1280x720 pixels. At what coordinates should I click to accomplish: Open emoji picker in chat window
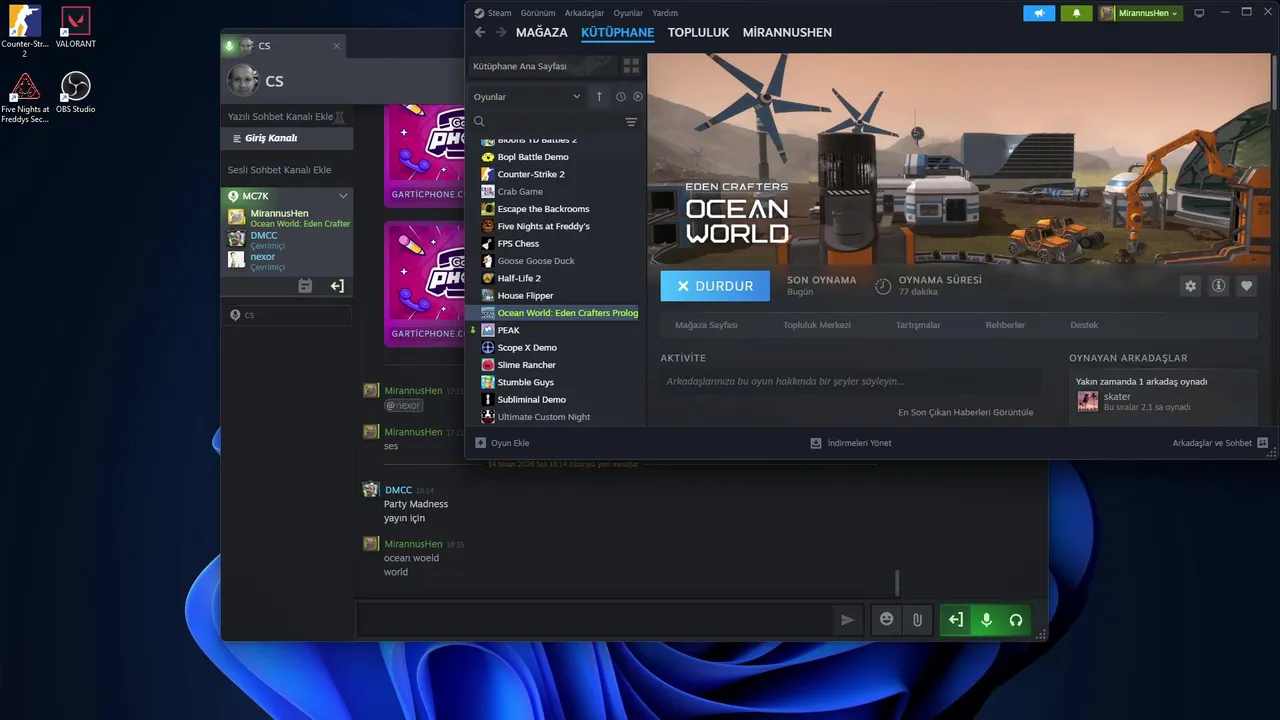point(886,620)
